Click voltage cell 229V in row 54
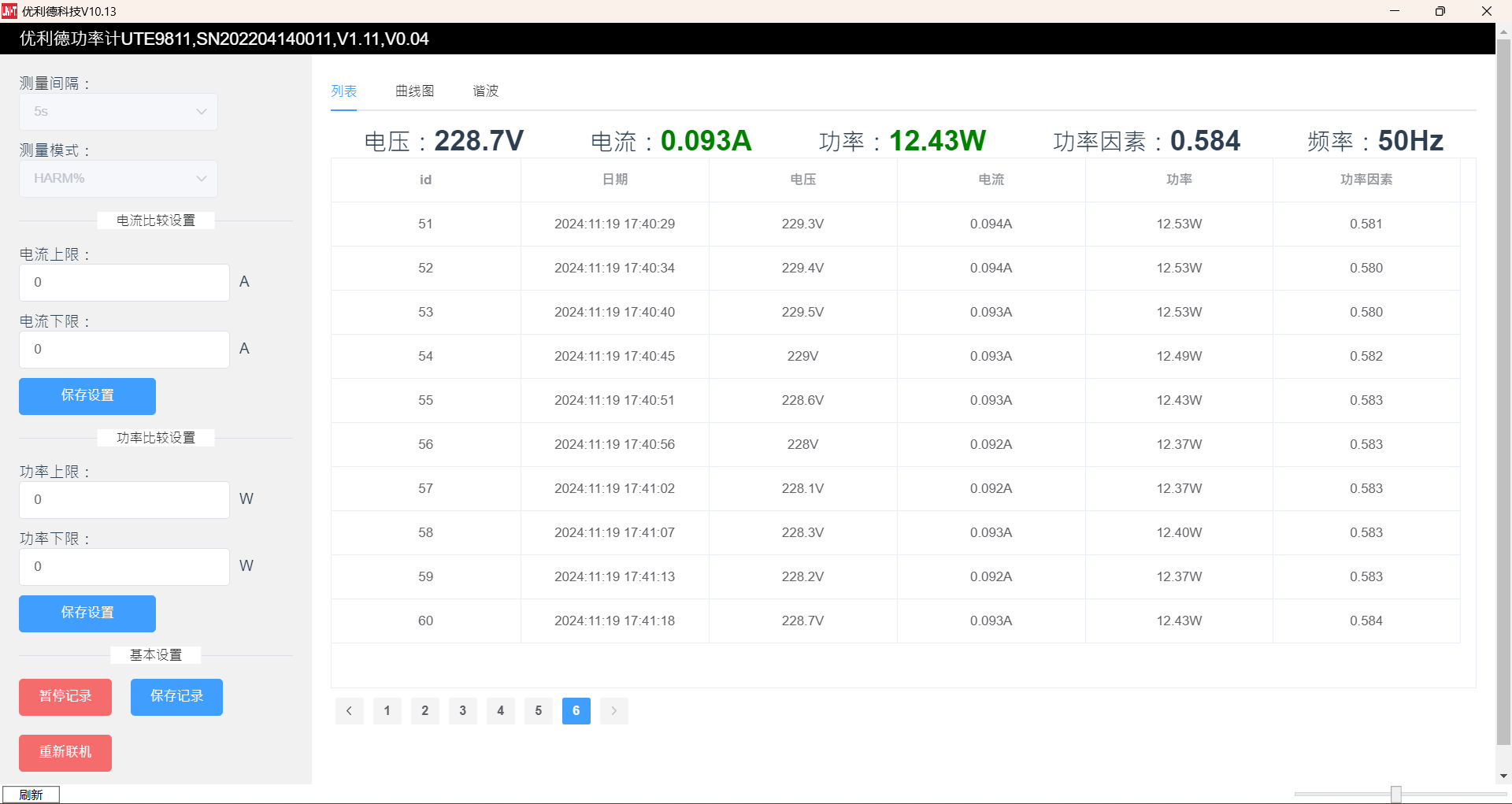The height and width of the screenshot is (804, 1512). 802,357
